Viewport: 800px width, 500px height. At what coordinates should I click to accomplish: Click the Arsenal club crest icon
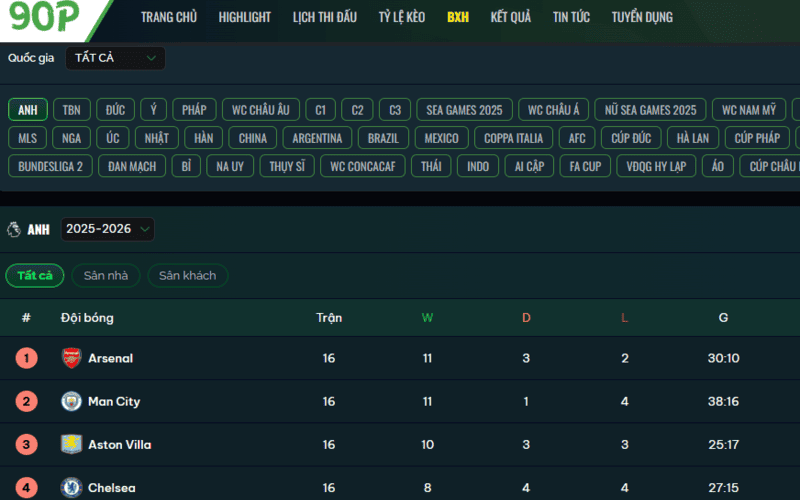[71, 358]
